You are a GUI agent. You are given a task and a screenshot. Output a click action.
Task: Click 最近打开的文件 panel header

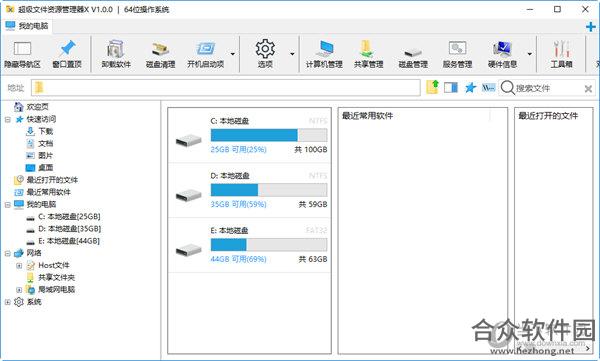548,116
